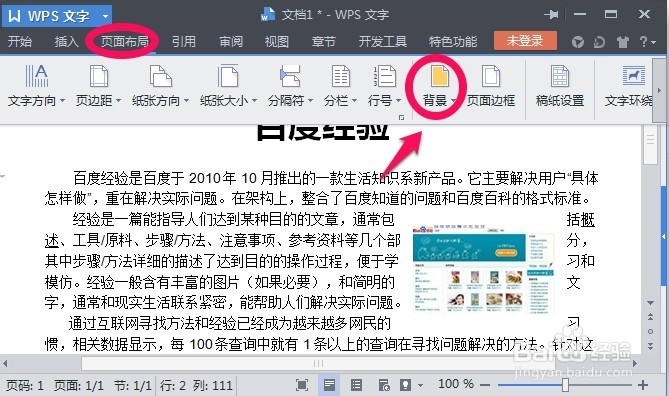Expand the 纸张方向 dropdown arrow
Viewport: 669px width, 396px height.
[186, 101]
